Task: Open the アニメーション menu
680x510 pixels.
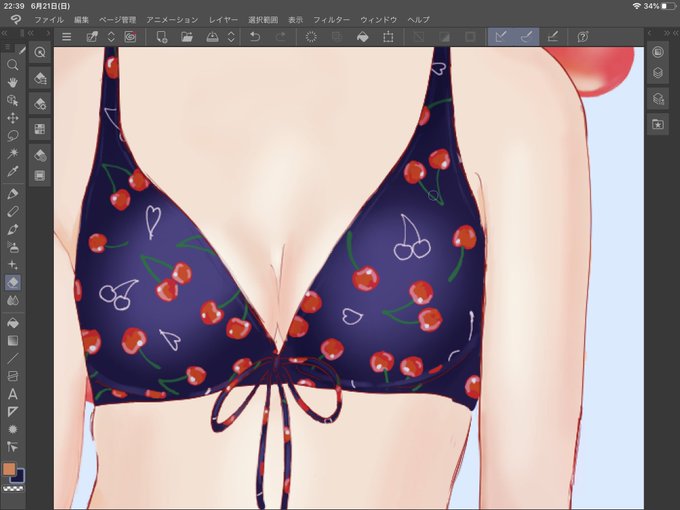Action: [x=172, y=20]
